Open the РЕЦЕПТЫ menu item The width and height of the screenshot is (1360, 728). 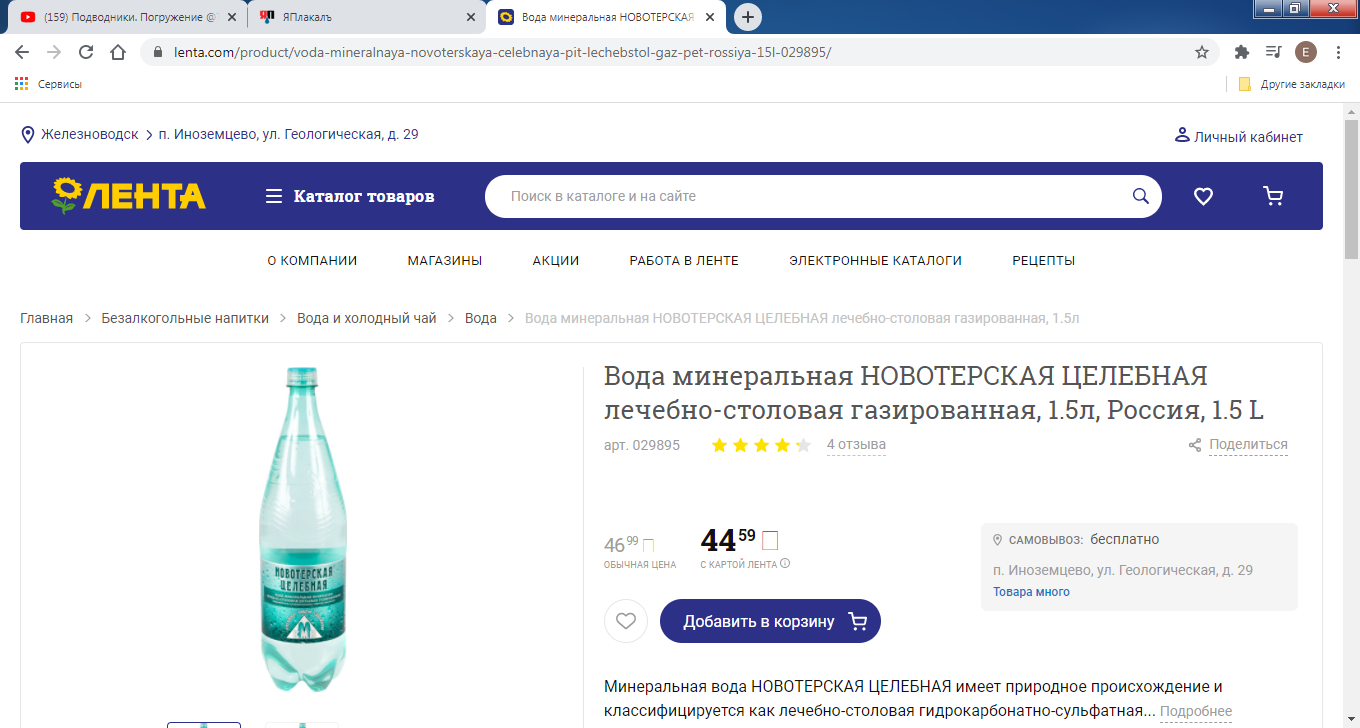1044,260
